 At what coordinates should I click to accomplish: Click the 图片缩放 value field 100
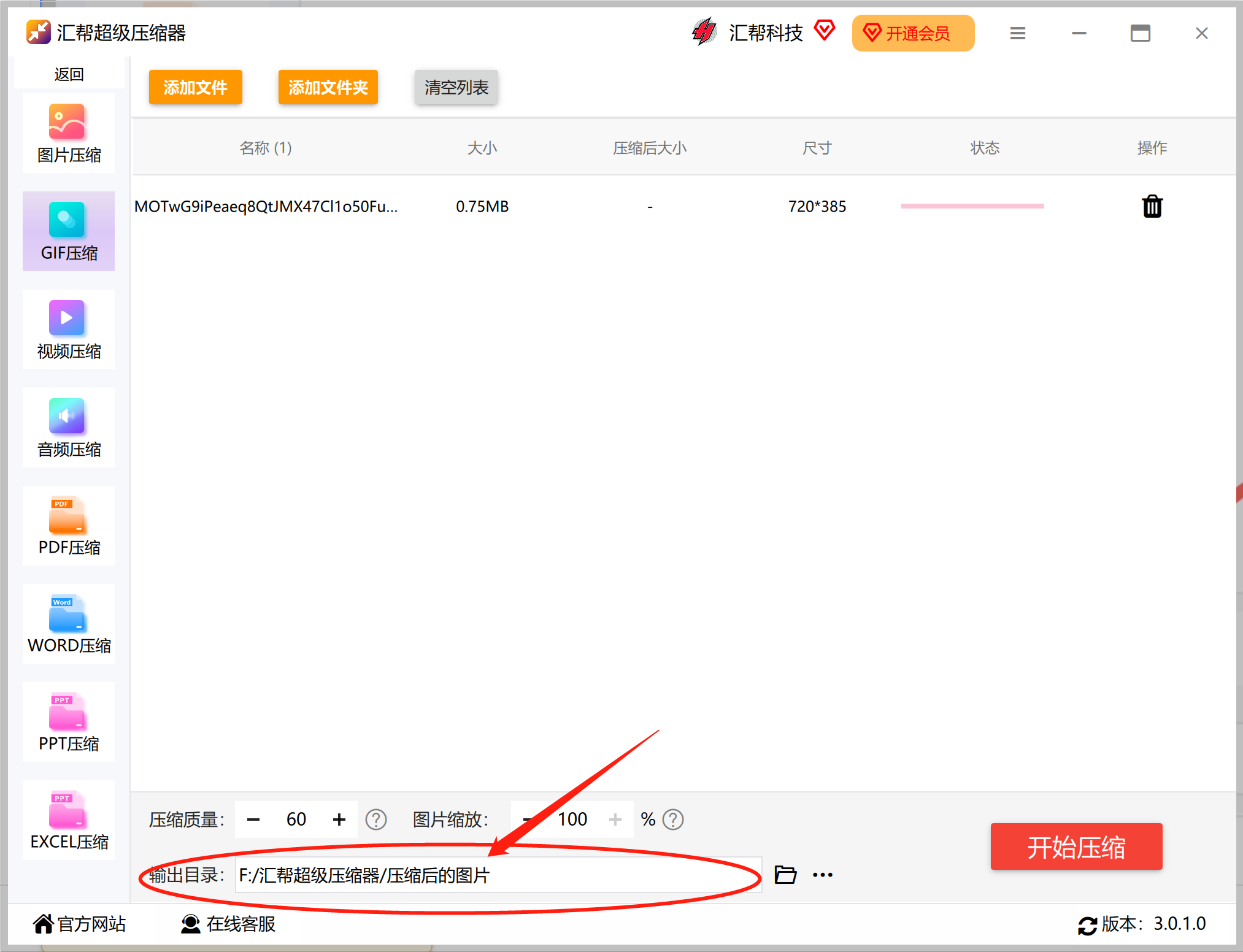tap(572, 820)
